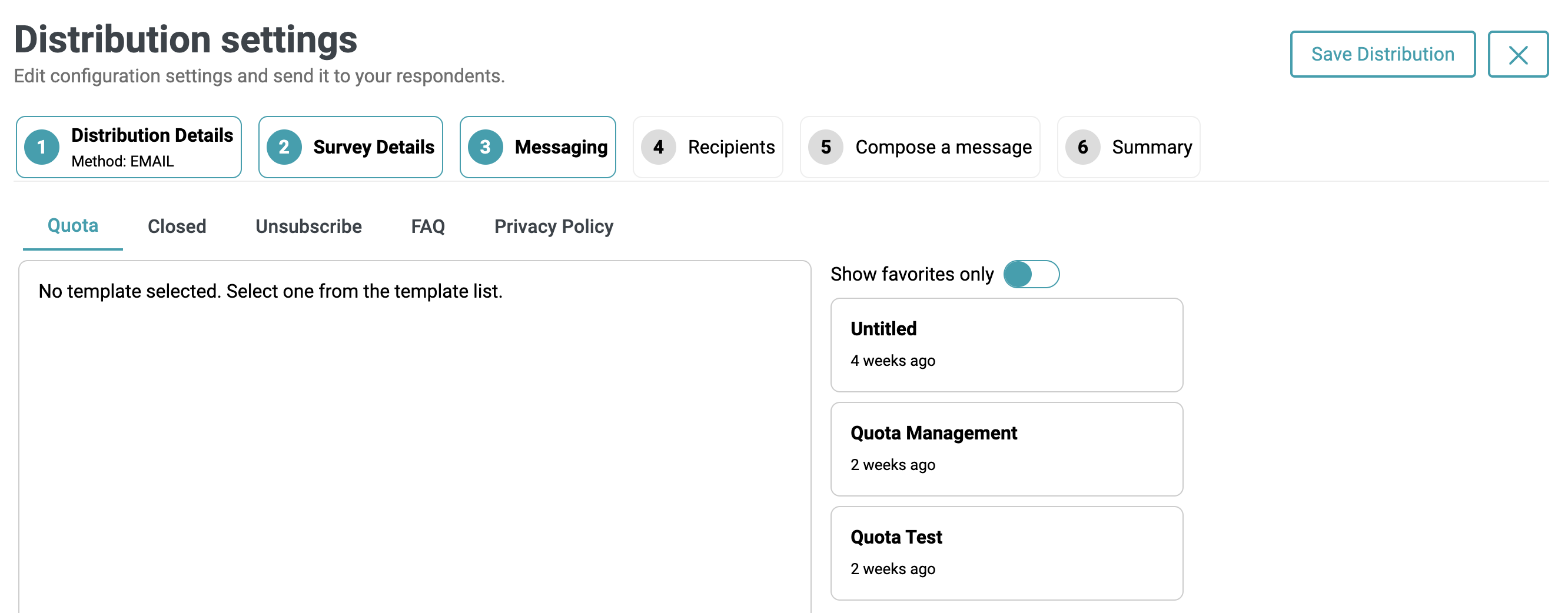Go to the Summary step

(1129, 147)
